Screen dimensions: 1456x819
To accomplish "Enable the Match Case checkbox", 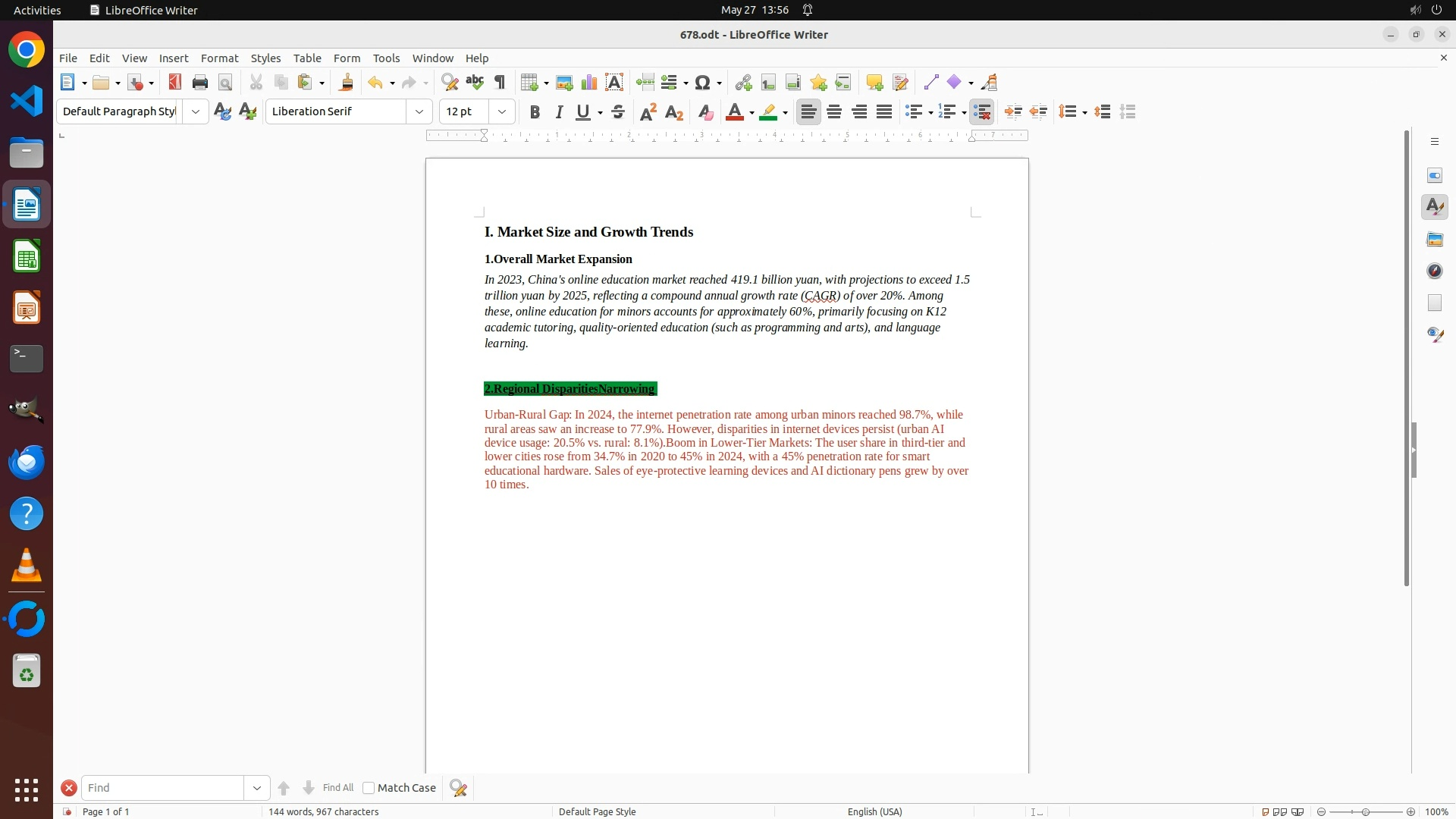I will tap(369, 788).
